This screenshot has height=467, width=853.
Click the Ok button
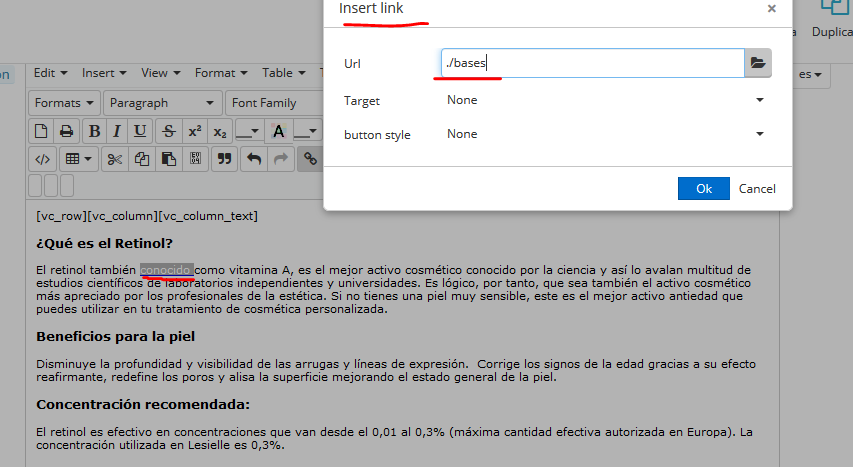[x=704, y=189]
